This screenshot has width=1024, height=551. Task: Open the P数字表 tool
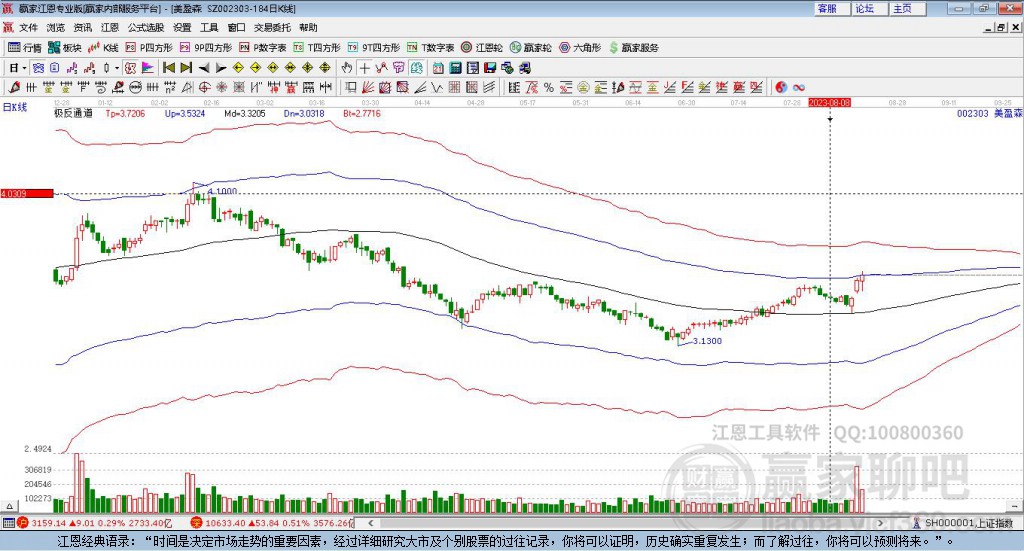click(263, 48)
